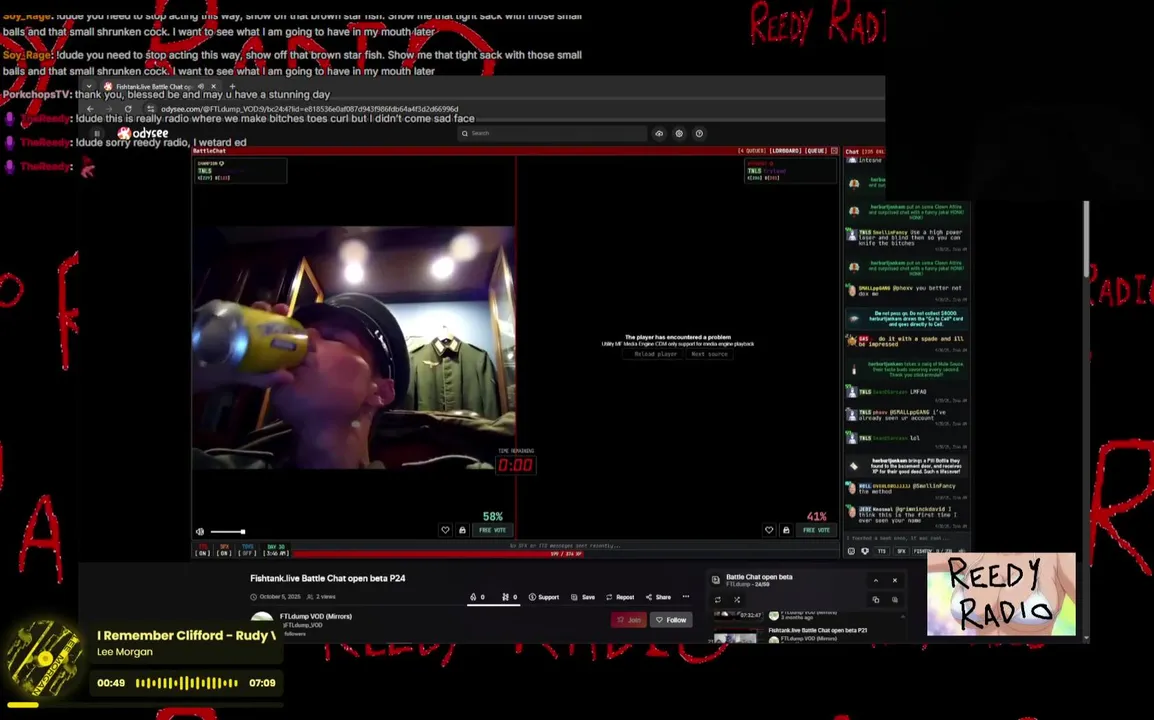Click the video title Fishtank.live Battle Chat open beta P24
The width and height of the screenshot is (1154, 720).
point(328,579)
